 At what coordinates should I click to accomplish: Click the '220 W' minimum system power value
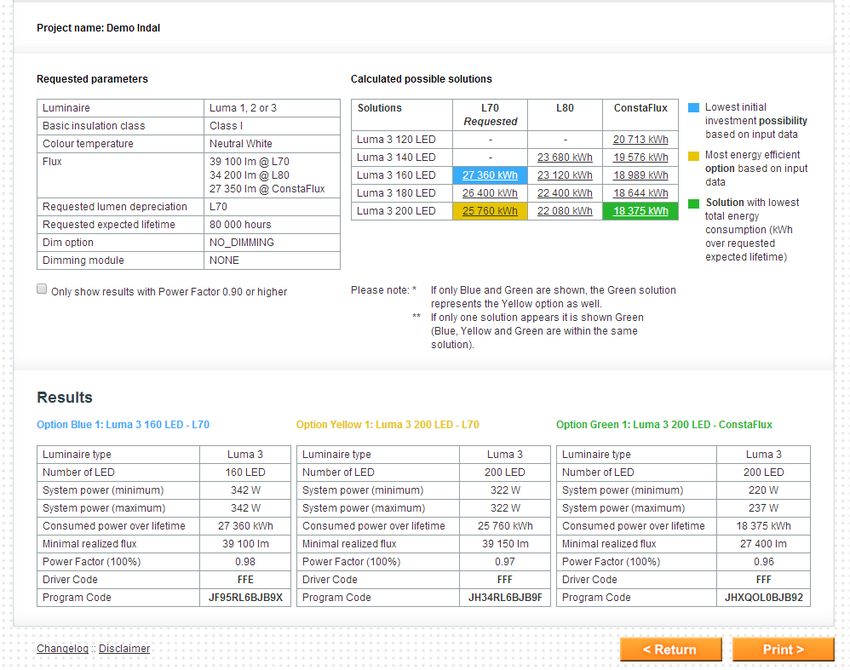pos(764,490)
